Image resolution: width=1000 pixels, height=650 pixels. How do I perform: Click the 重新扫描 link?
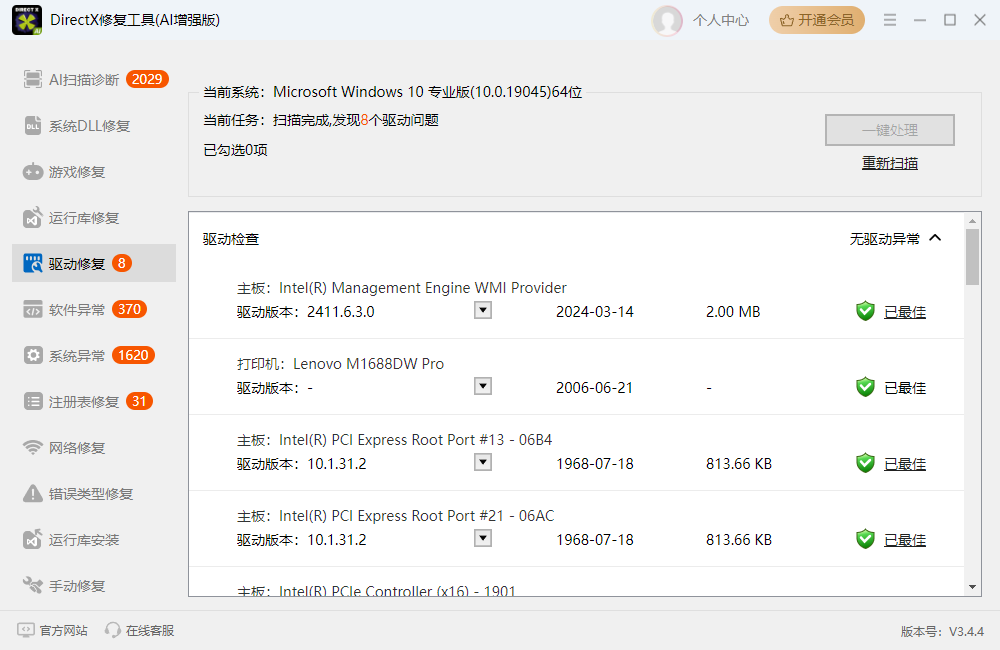[890, 163]
